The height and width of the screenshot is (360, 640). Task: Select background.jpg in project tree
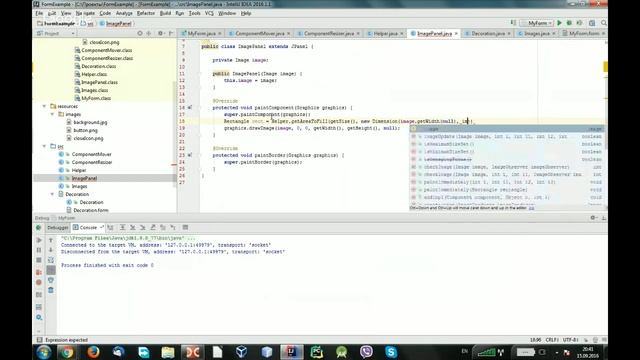(90, 122)
